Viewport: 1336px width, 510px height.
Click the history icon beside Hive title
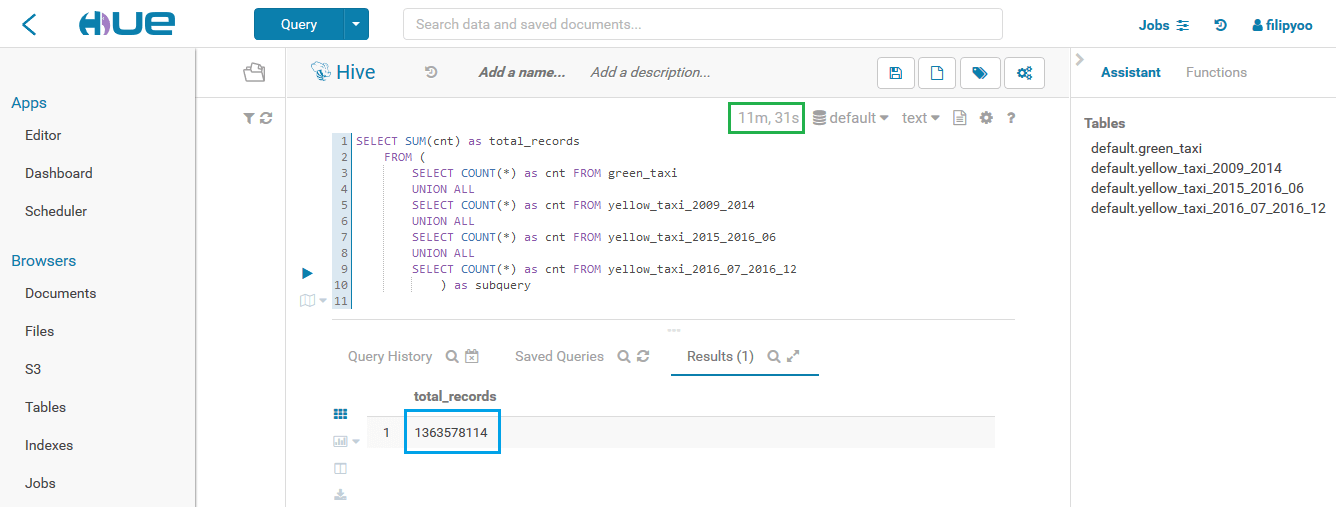click(431, 72)
